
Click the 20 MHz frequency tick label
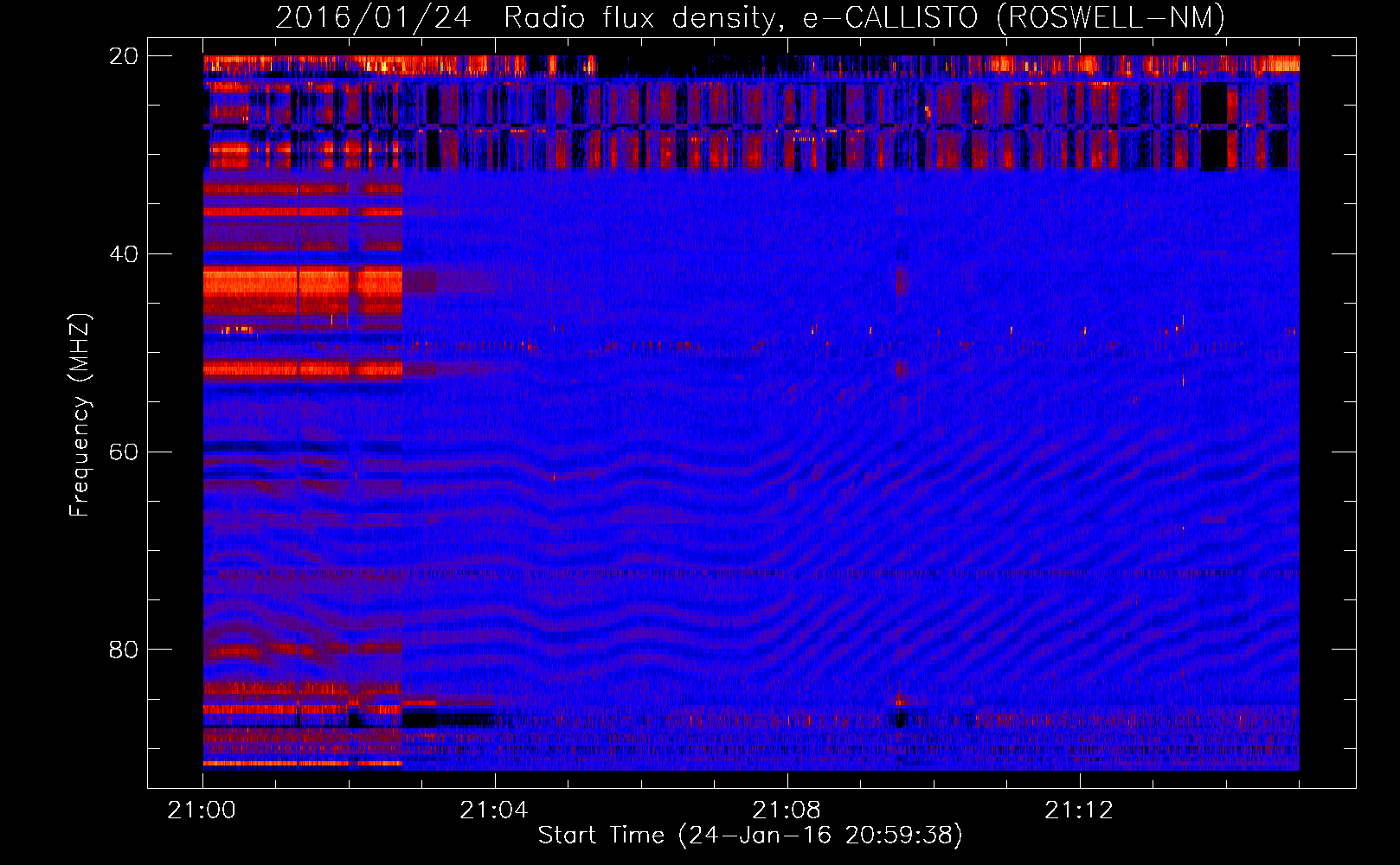[x=124, y=56]
